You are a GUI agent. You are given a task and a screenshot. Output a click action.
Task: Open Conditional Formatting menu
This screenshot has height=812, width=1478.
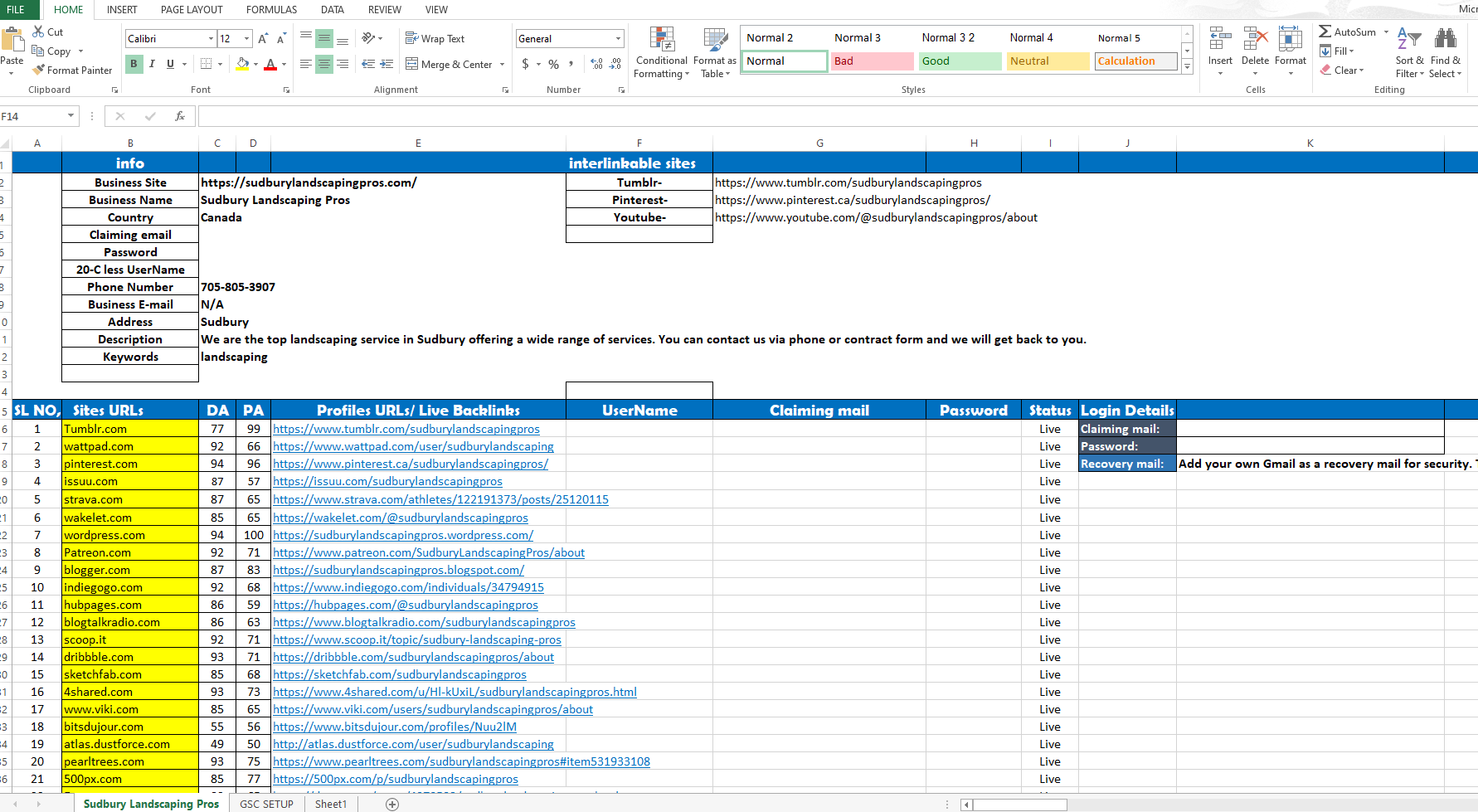pyautogui.click(x=661, y=52)
